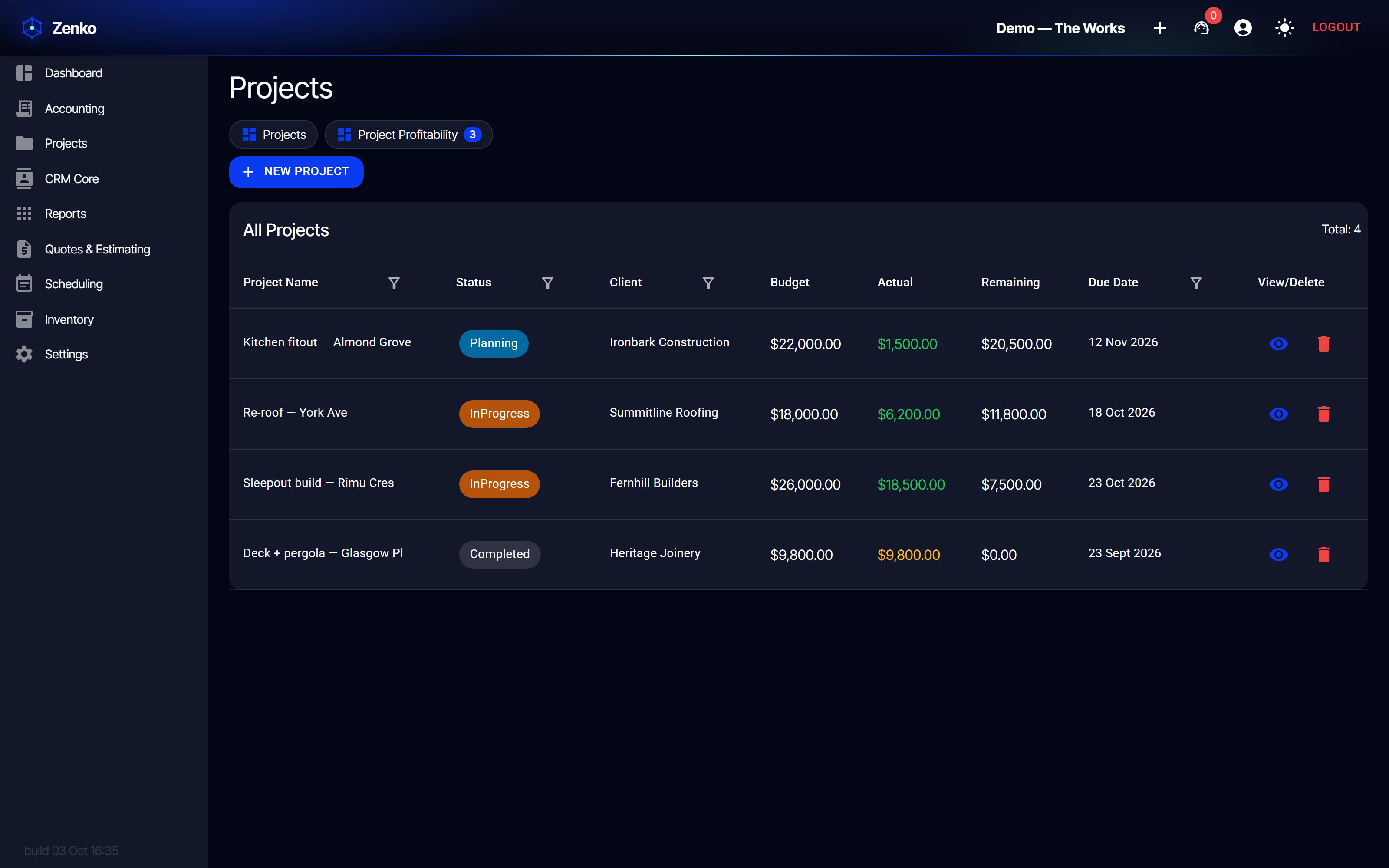Viewport: 1389px width, 868px height.
Task: View Kitchen fitout — Almond Grove project
Action: [1278, 343]
